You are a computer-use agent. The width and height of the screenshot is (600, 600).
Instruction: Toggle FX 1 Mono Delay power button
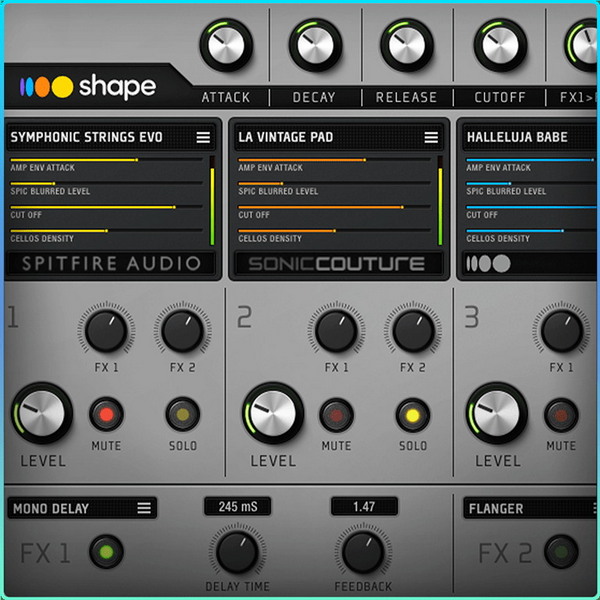(106, 552)
